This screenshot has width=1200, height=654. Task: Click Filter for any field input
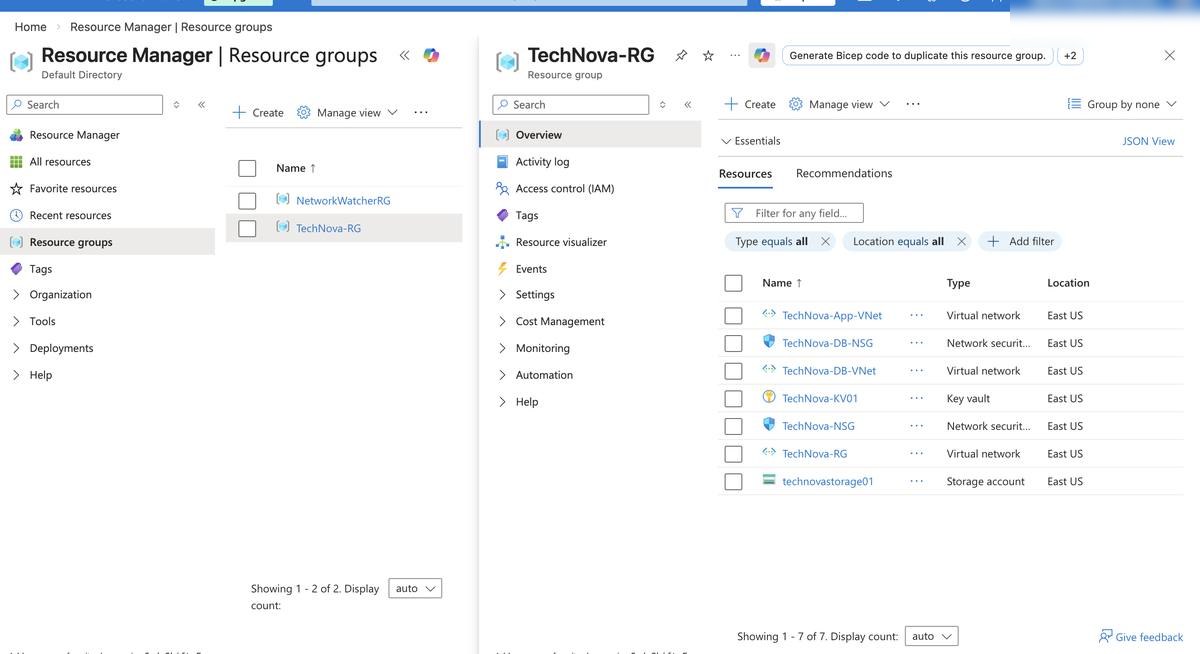[x=794, y=213]
